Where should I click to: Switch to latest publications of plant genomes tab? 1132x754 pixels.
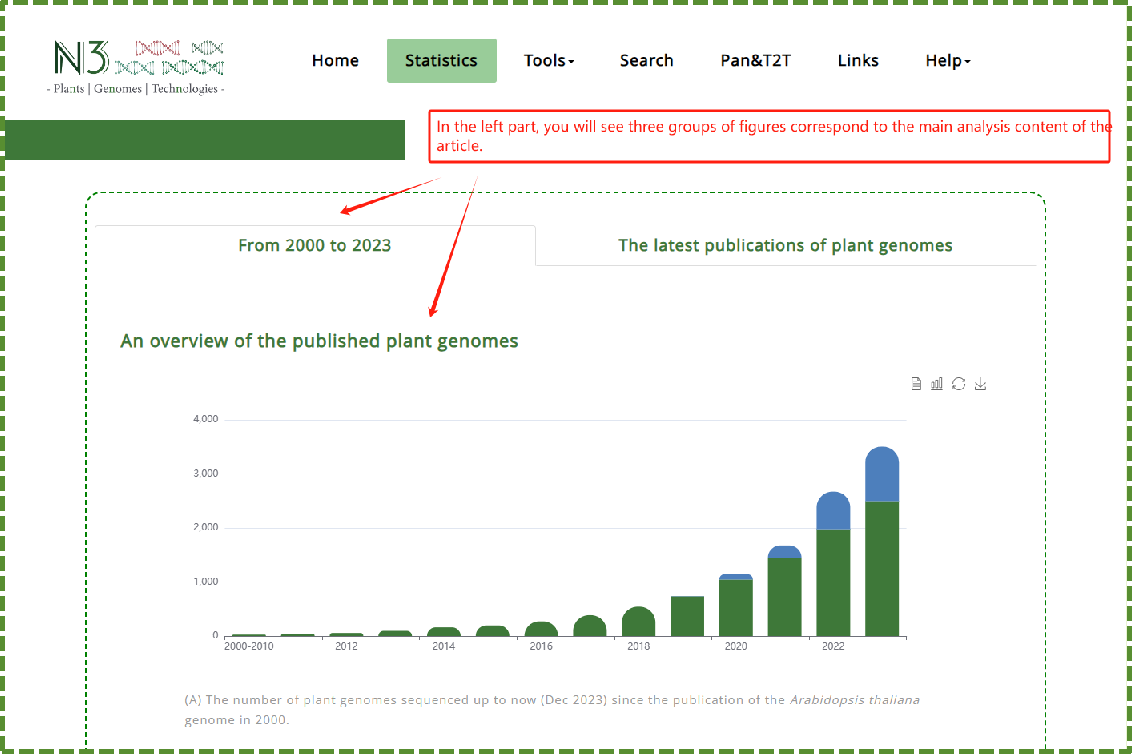pyautogui.click(x=785, y=245)
